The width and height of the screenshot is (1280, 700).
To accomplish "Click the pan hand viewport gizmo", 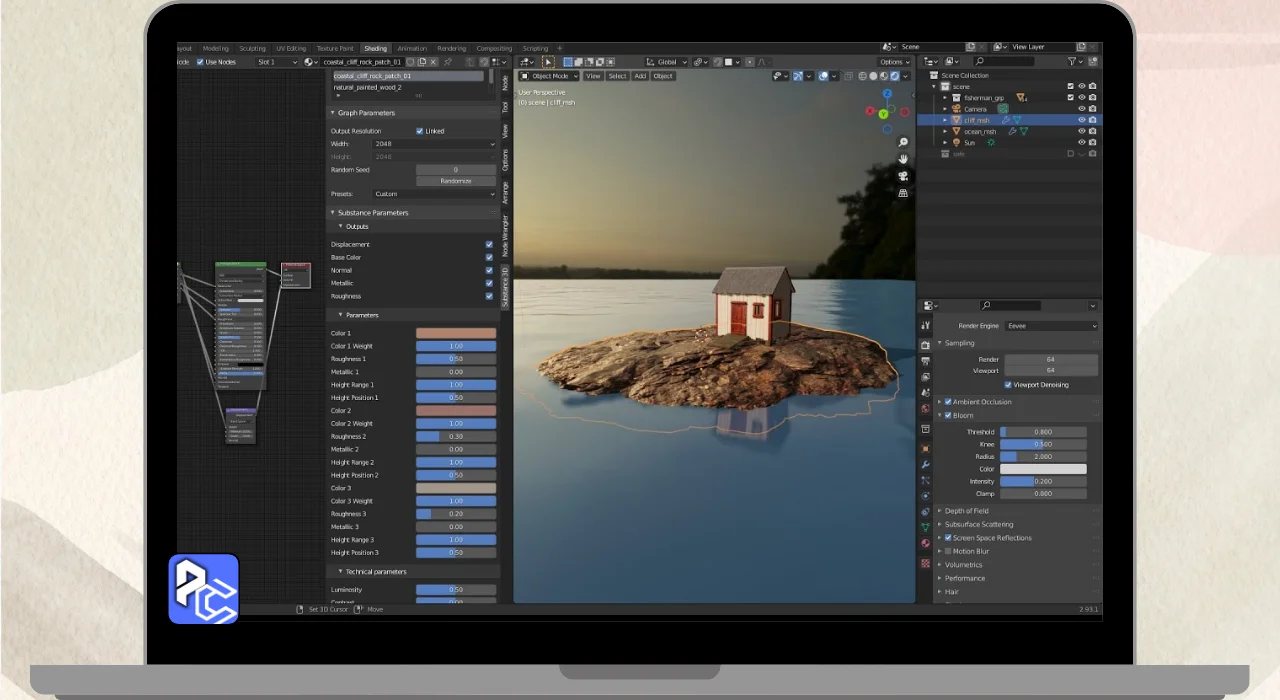I will pos(903,159).
